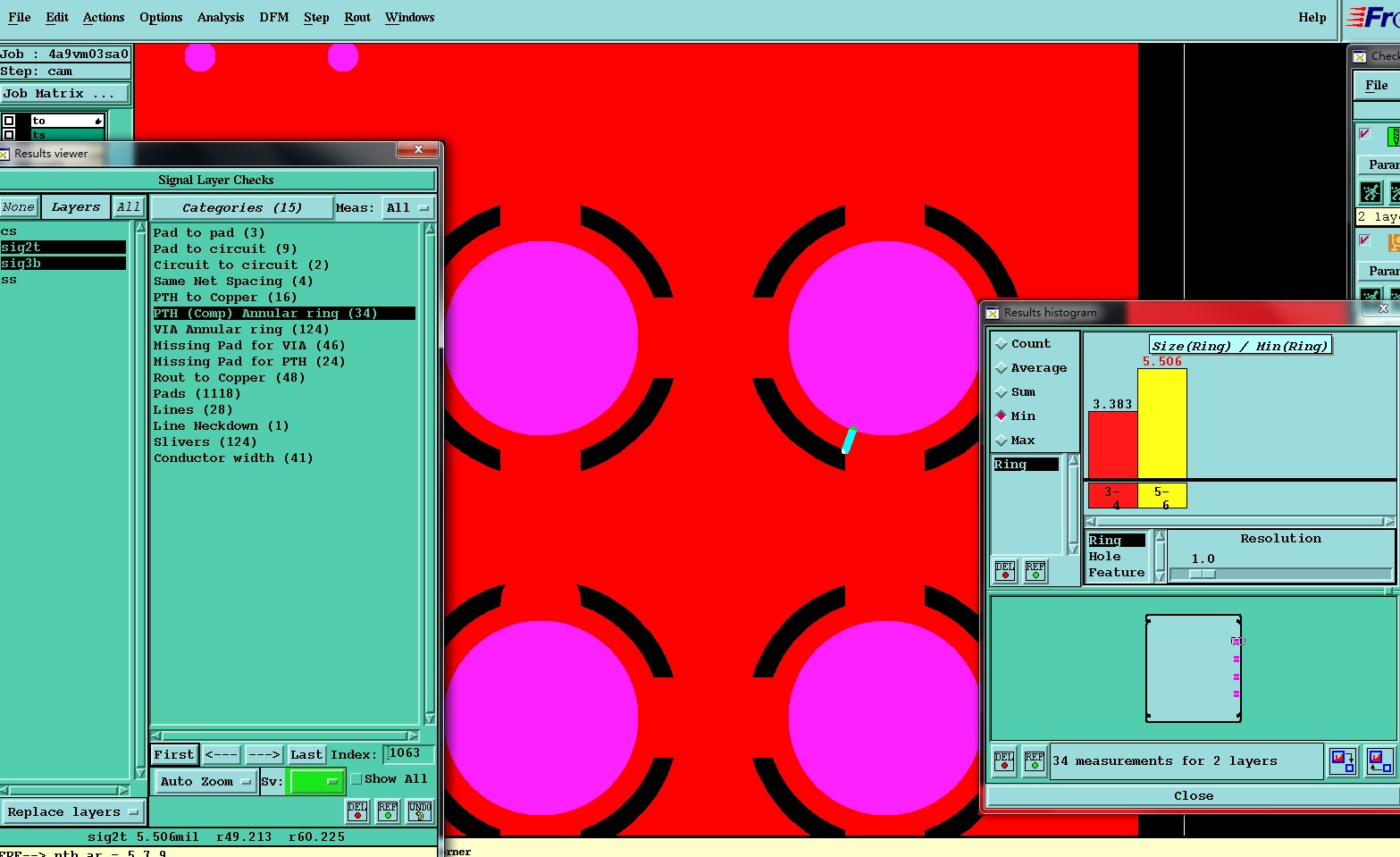Viewport: 1400px width, 857px height.
Task: Select Line Neckdown (1) category
Action: 221,426
